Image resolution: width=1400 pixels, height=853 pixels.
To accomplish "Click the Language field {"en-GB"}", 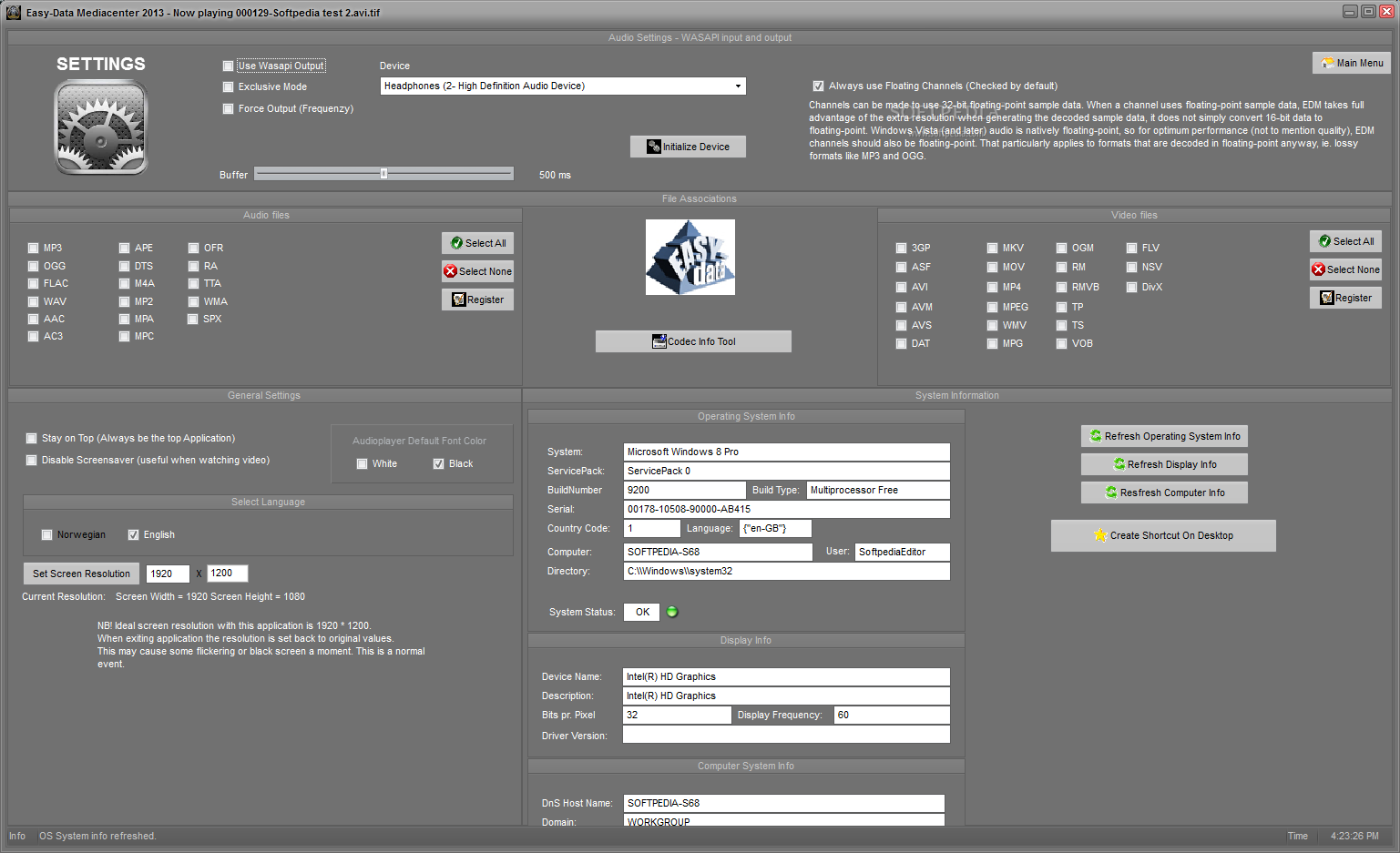I will [775, 528].
